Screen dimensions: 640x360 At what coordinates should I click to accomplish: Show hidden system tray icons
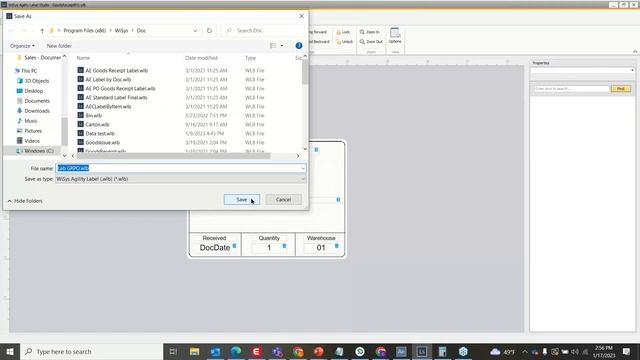[525, 351]
